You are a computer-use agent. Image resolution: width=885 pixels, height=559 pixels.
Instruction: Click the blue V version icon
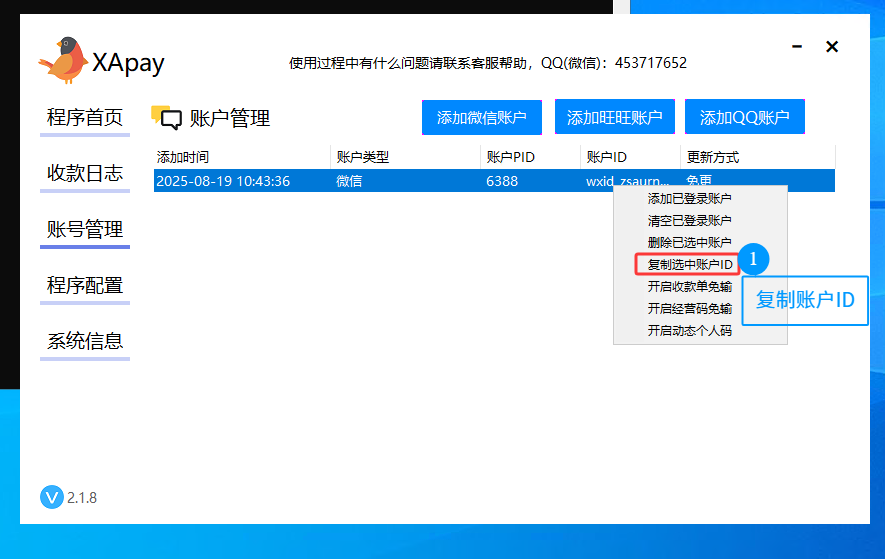[x=51, y=497]
